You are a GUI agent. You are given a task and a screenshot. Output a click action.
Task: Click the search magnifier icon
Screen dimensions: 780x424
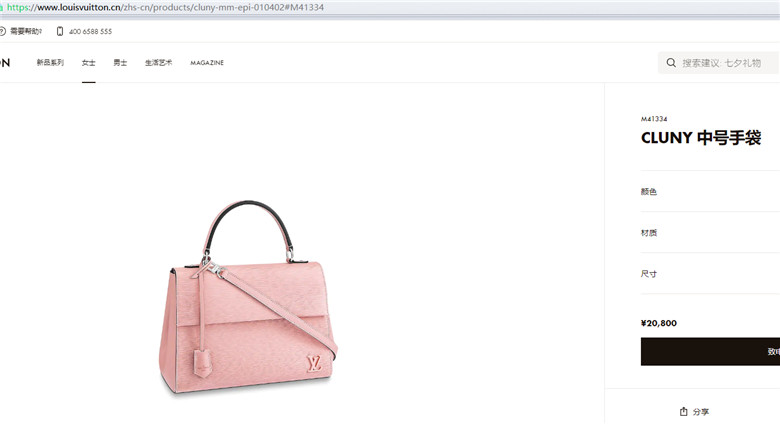pyautogui.click(x=671, y=63)
